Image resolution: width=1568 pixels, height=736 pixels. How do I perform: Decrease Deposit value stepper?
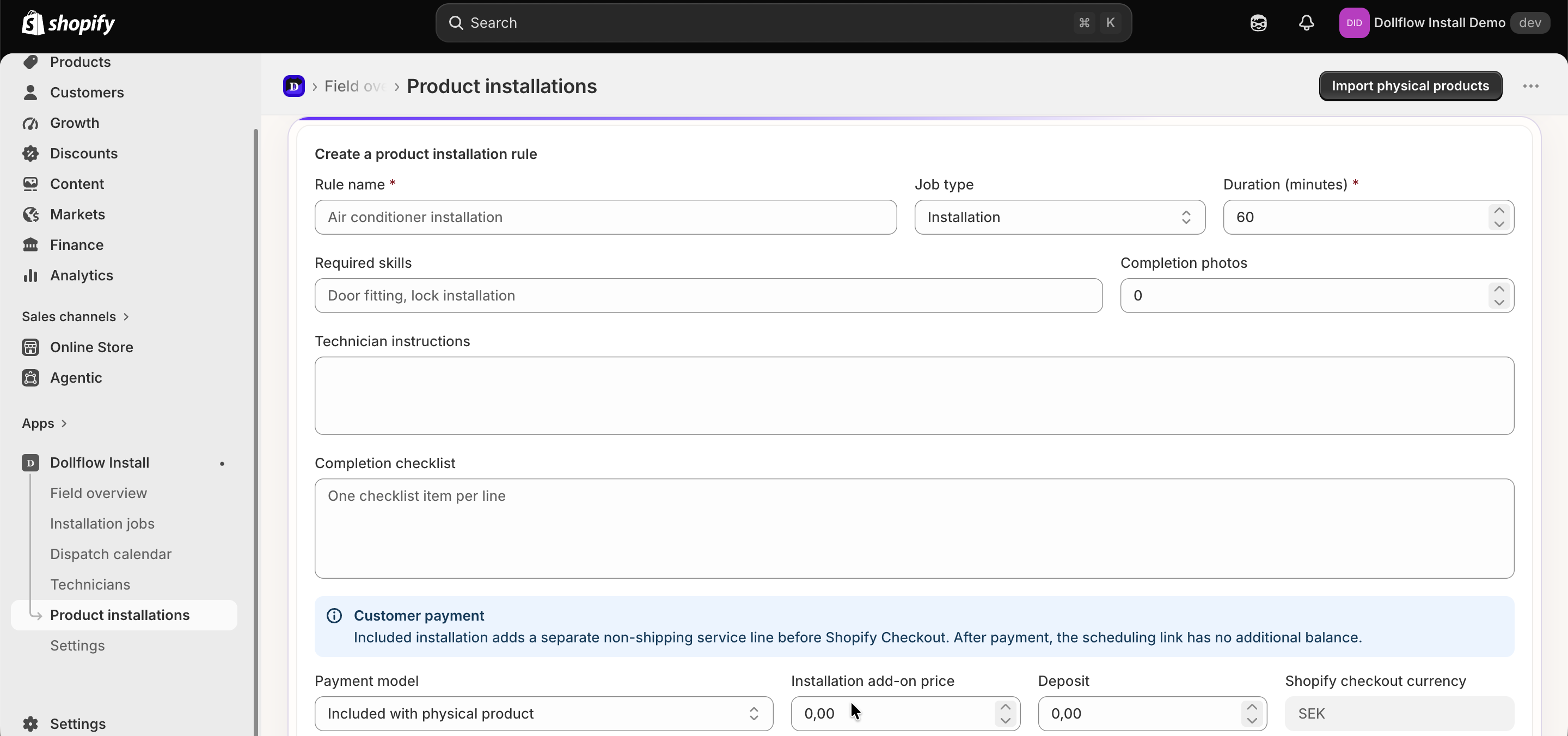point(1252,721)
